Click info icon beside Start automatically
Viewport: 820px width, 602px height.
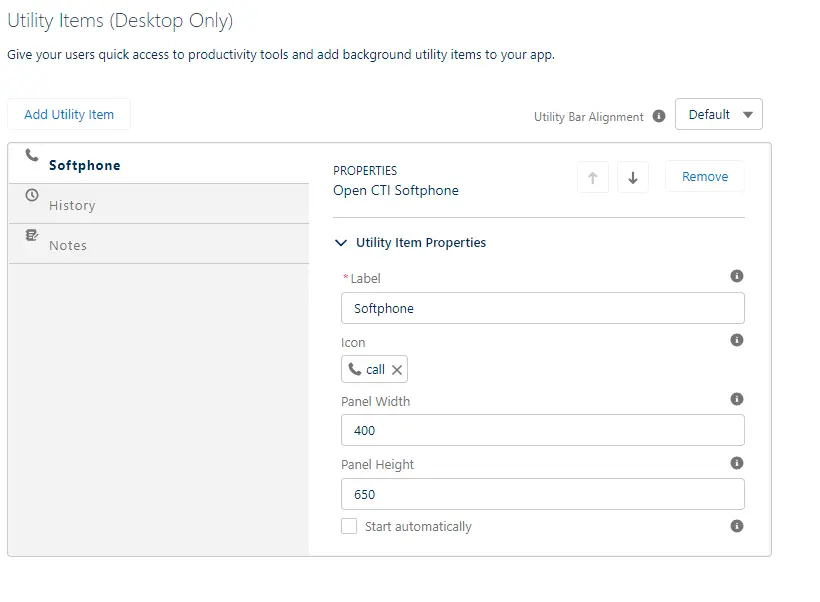[737, 526]
